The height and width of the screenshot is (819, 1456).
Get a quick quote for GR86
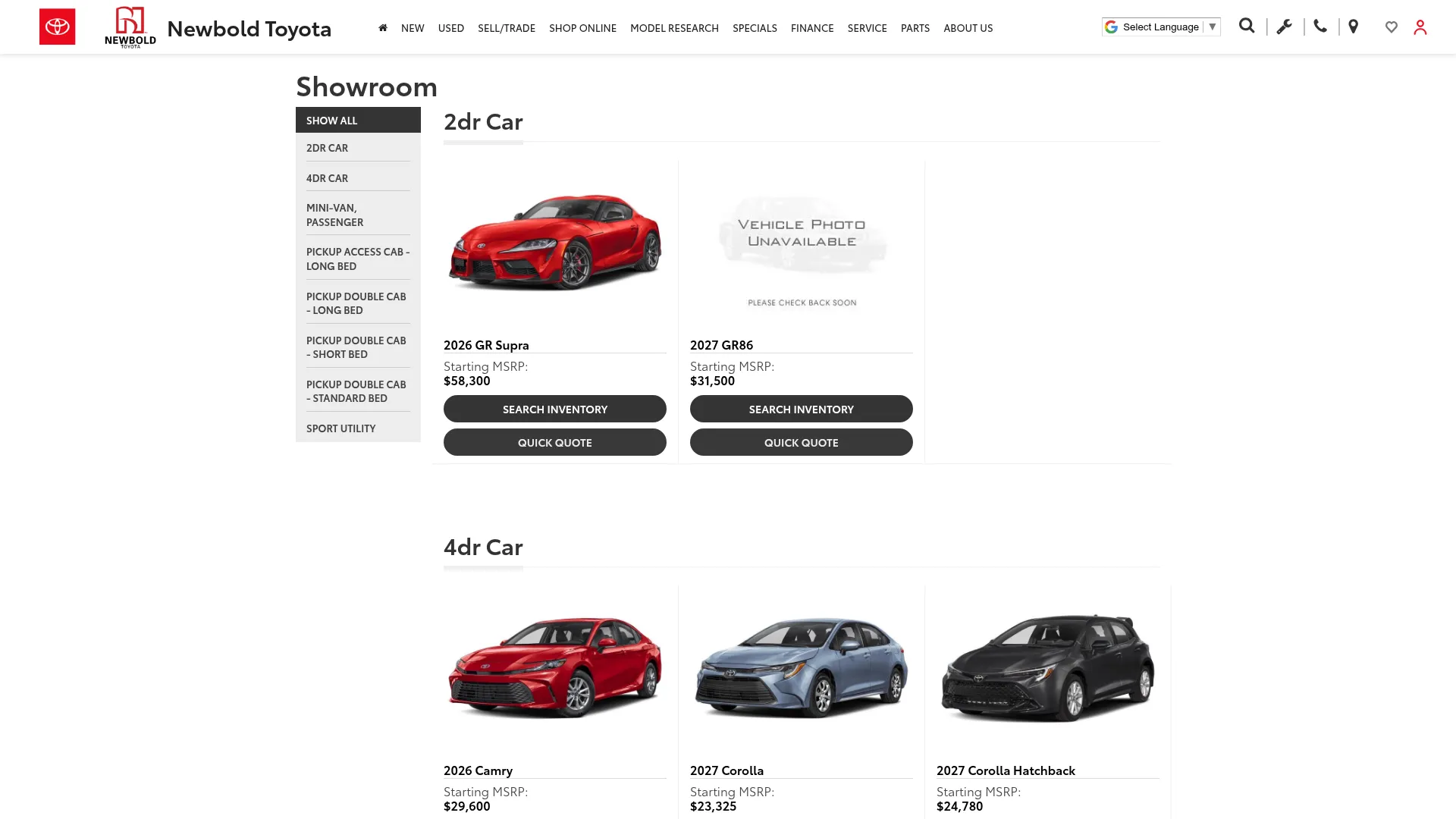(x=802, y=442)
